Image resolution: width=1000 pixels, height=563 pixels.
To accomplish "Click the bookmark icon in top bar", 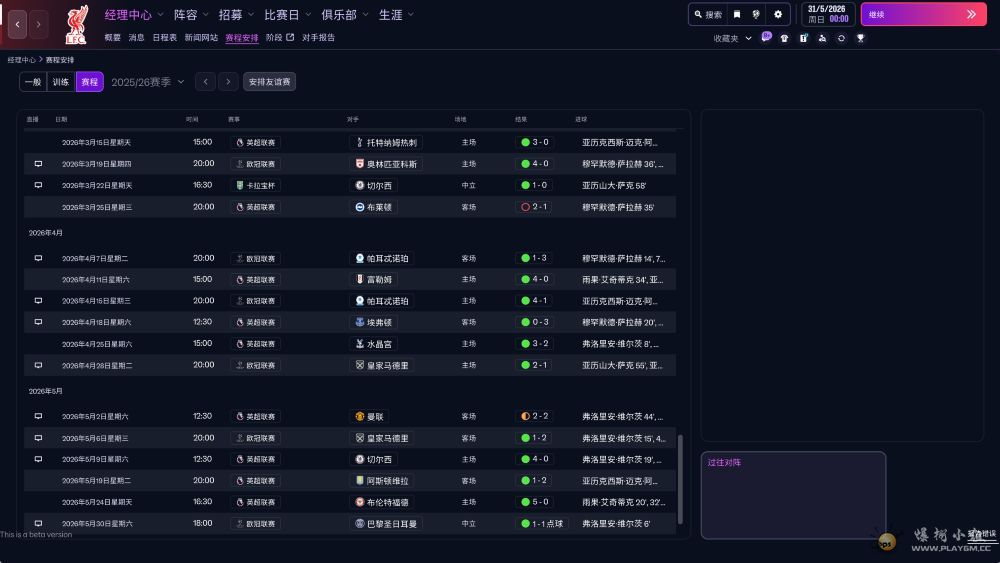I will 737,15.
